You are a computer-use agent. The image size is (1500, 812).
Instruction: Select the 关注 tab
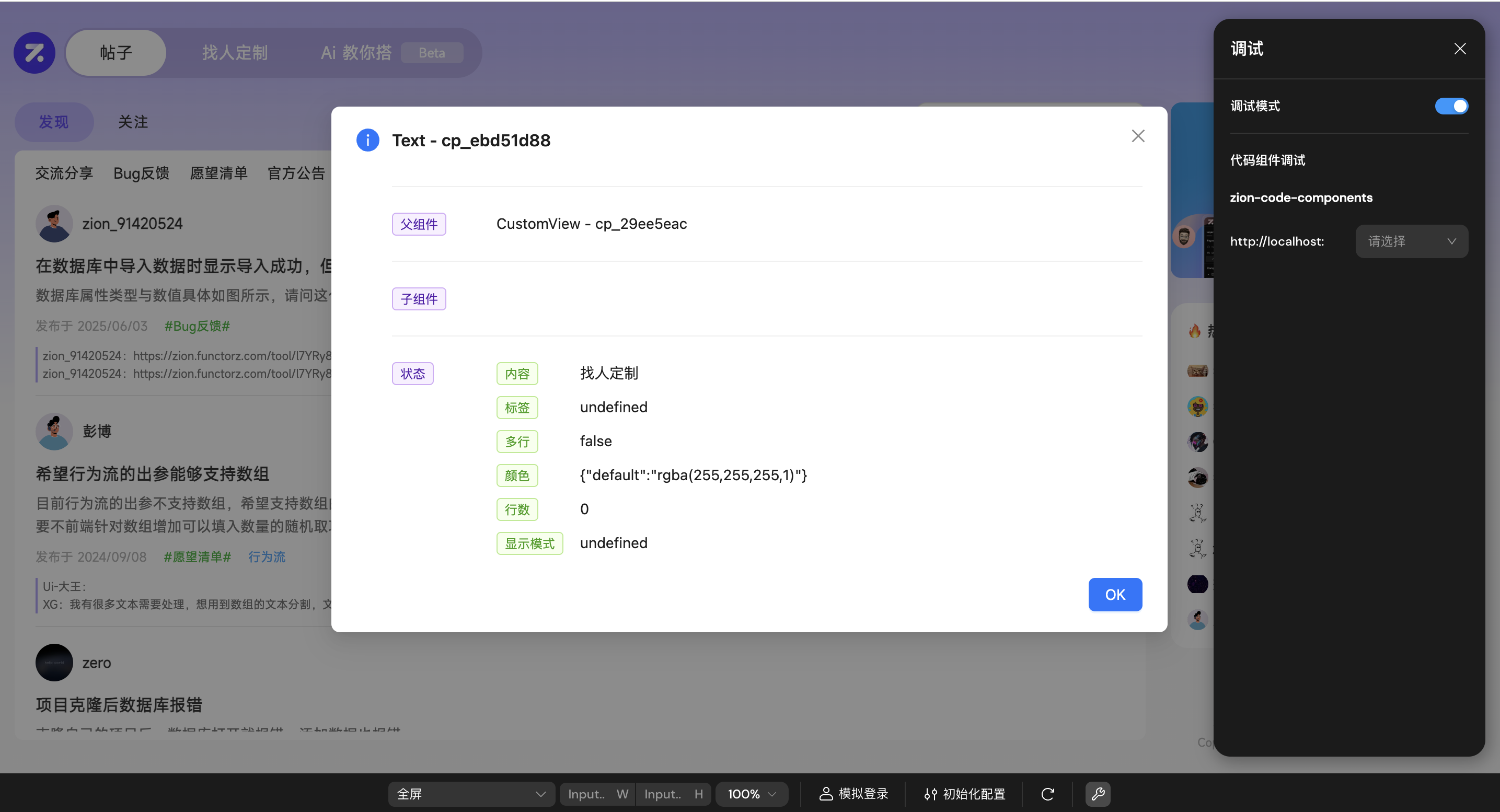133,122
